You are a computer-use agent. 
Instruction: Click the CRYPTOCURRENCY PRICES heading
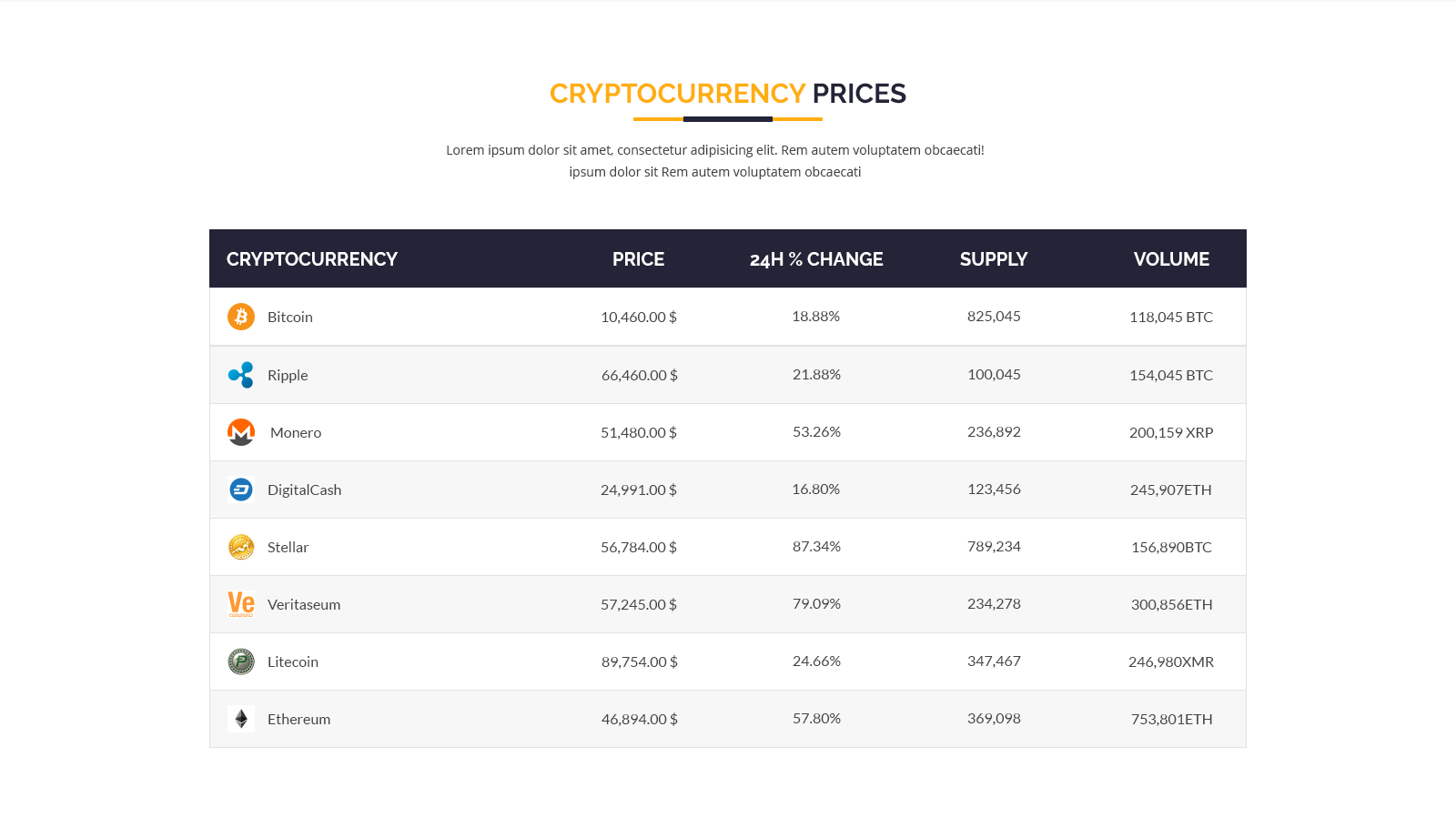coord(728,93)
